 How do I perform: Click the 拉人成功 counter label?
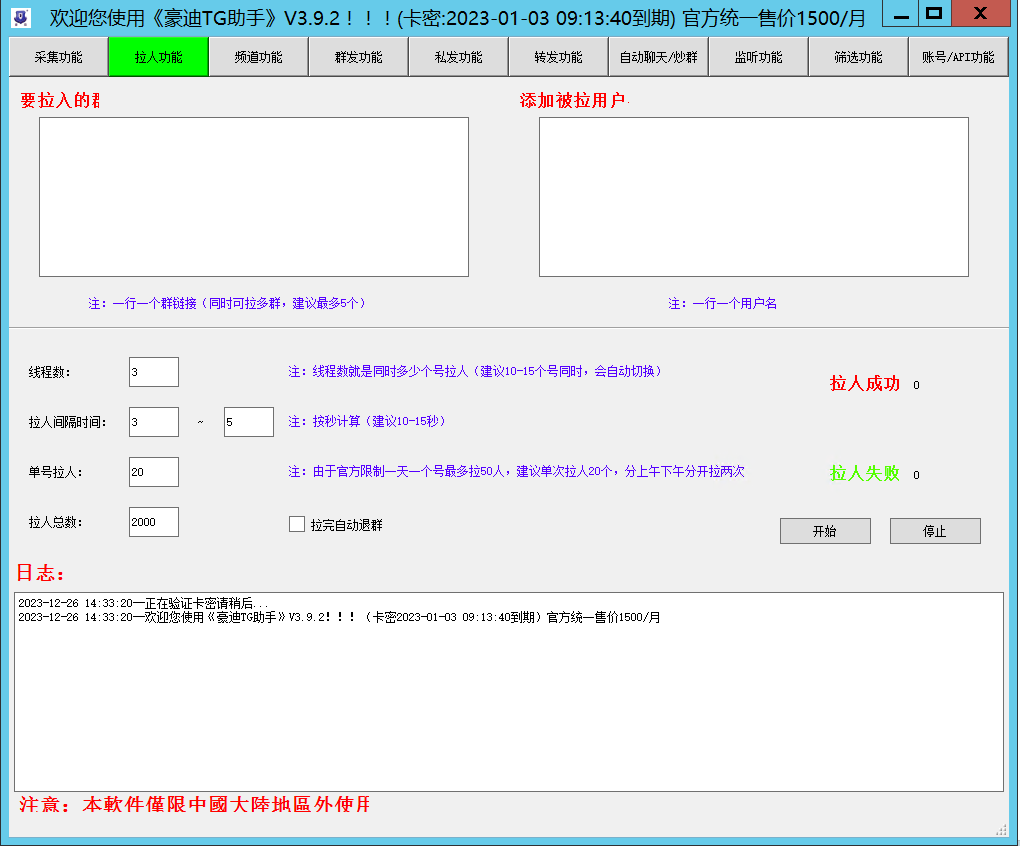[865, 384]
